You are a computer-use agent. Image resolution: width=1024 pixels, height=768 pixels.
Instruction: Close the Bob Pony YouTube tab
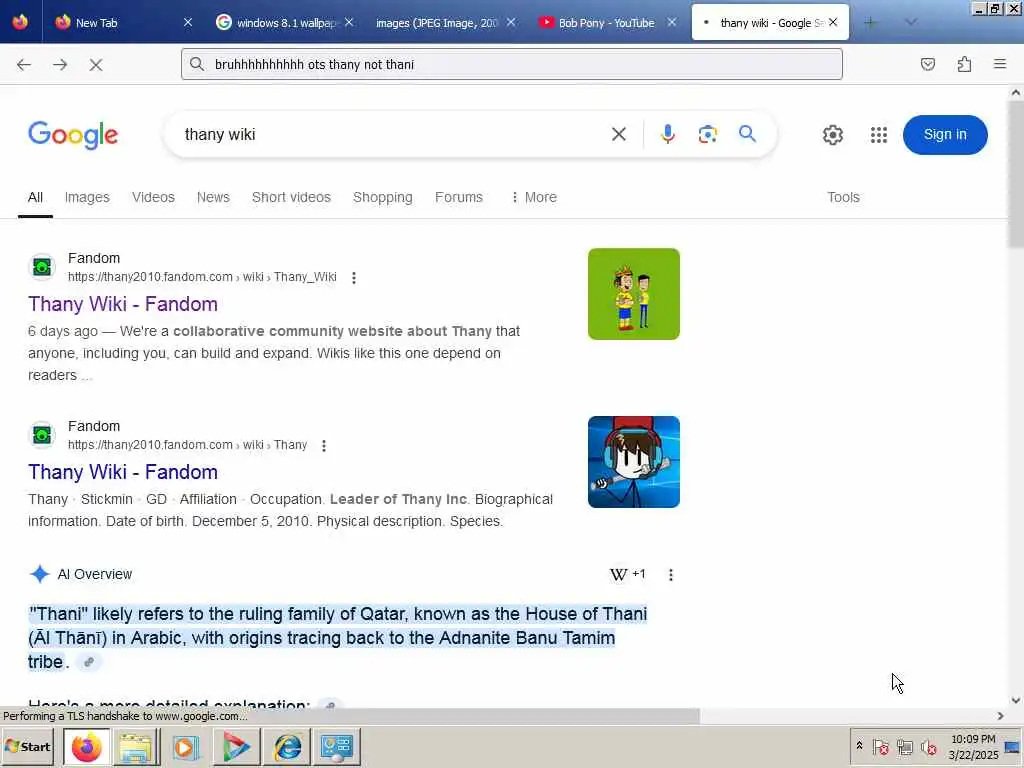(671, 22)
